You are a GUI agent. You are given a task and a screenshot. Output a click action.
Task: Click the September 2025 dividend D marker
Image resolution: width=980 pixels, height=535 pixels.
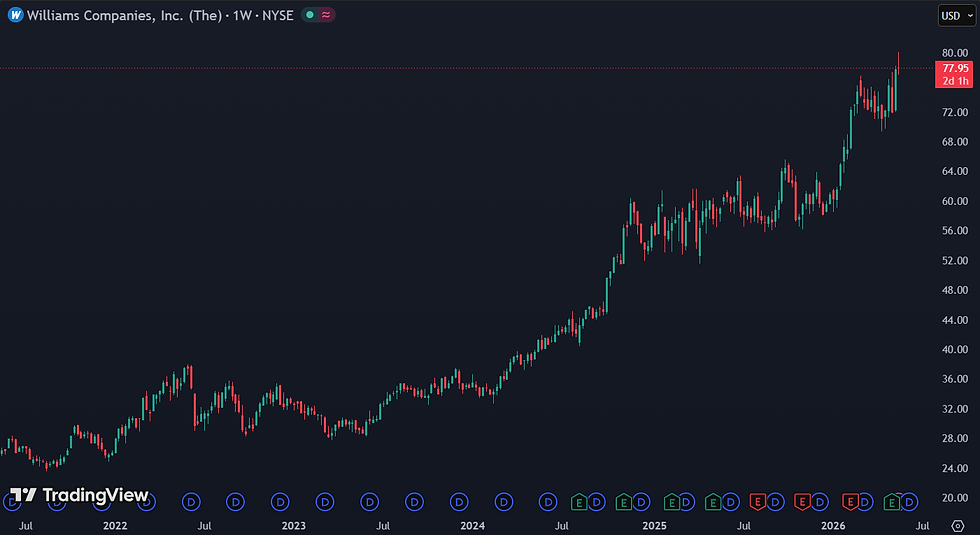pyautogui.click(x=776, y=501)
